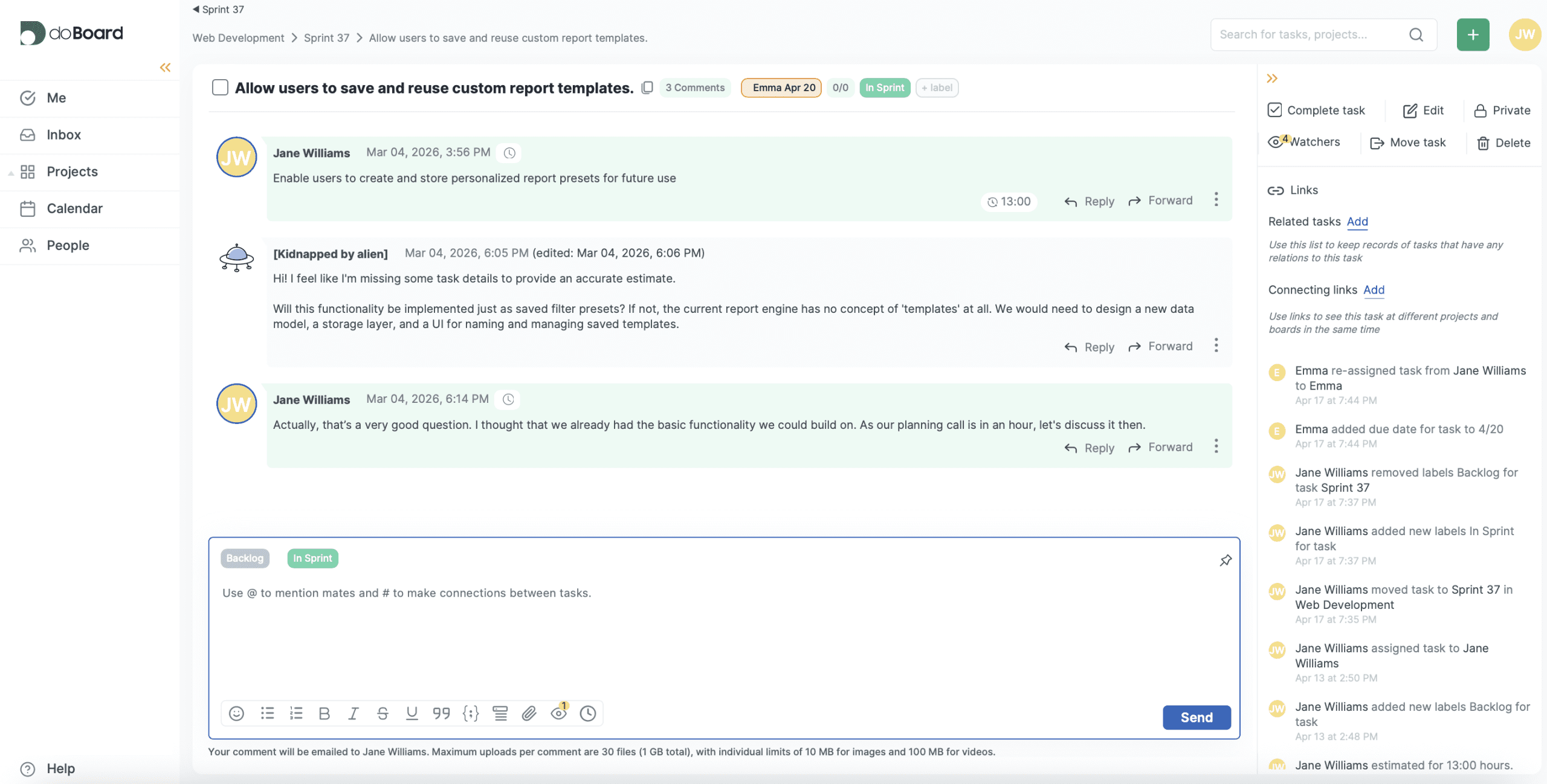Viewport: 1547px width, 784px height.
Task: Click the 3 Comments badge
Action: pyautogui.click(x=695, y=88)
